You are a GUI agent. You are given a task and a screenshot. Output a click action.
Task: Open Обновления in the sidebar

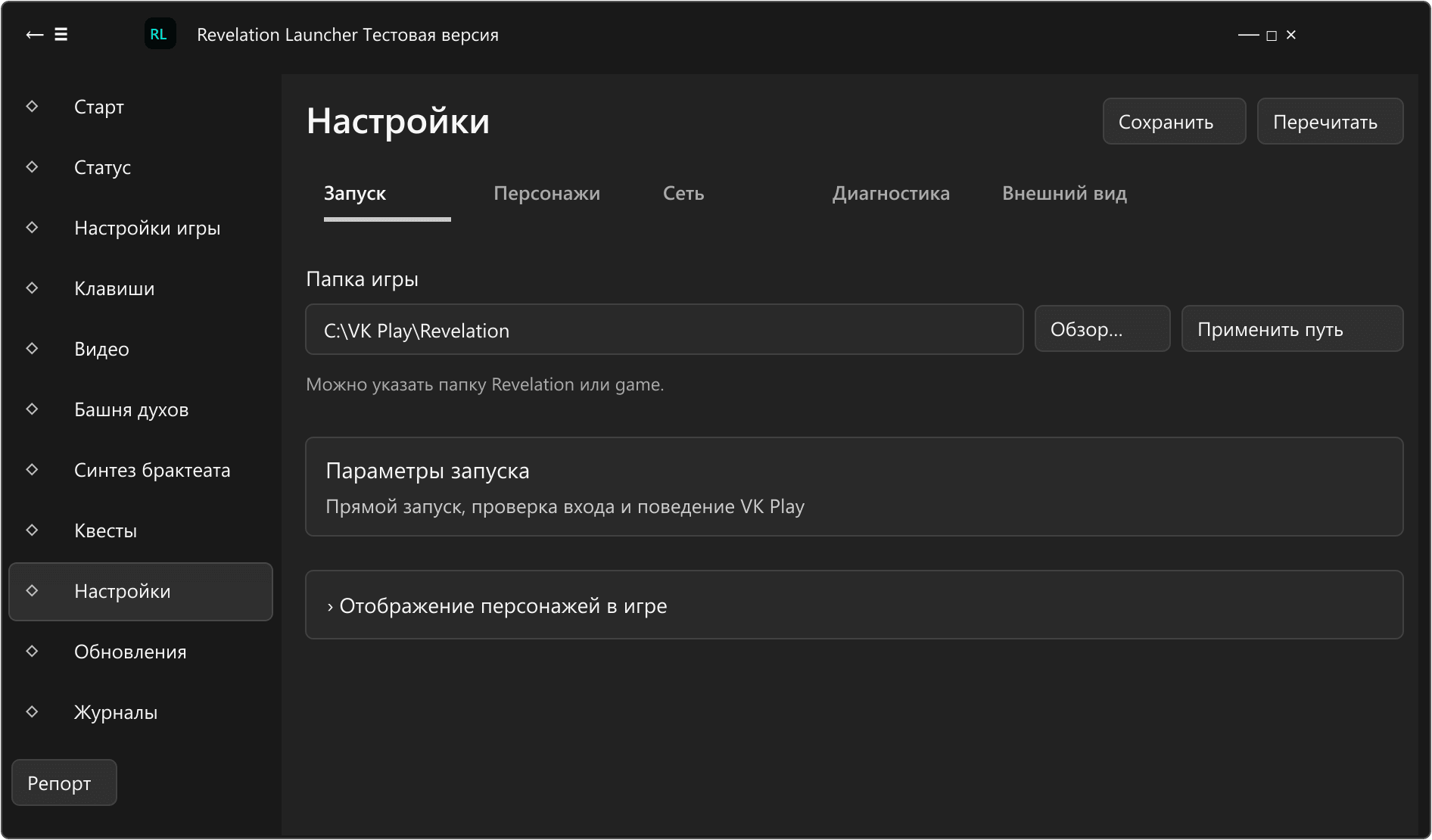pyautogui.click(x=141, y=652)
